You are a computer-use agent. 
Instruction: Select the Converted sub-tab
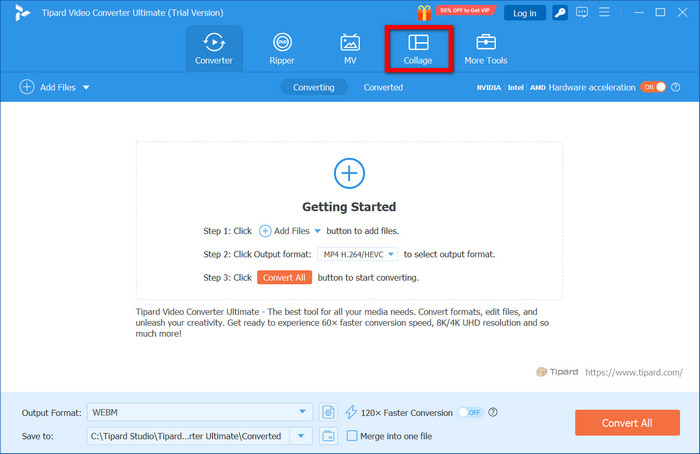pyautogui.click(x=383, y=87)
